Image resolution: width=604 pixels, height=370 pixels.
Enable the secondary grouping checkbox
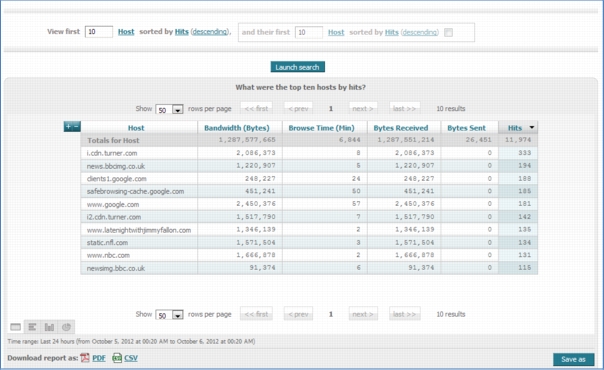coord(448,32)
